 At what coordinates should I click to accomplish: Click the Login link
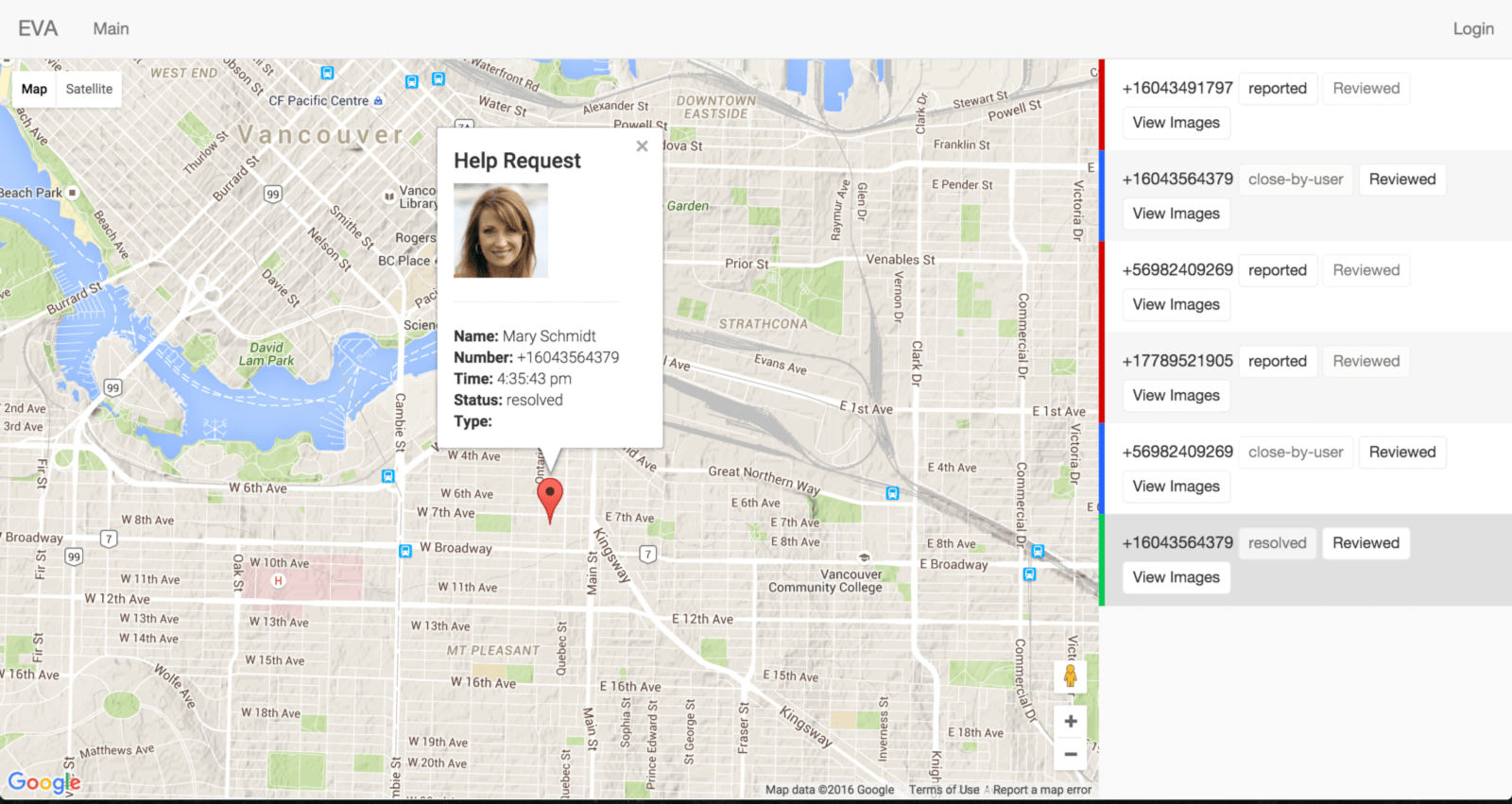(1473, 28)
